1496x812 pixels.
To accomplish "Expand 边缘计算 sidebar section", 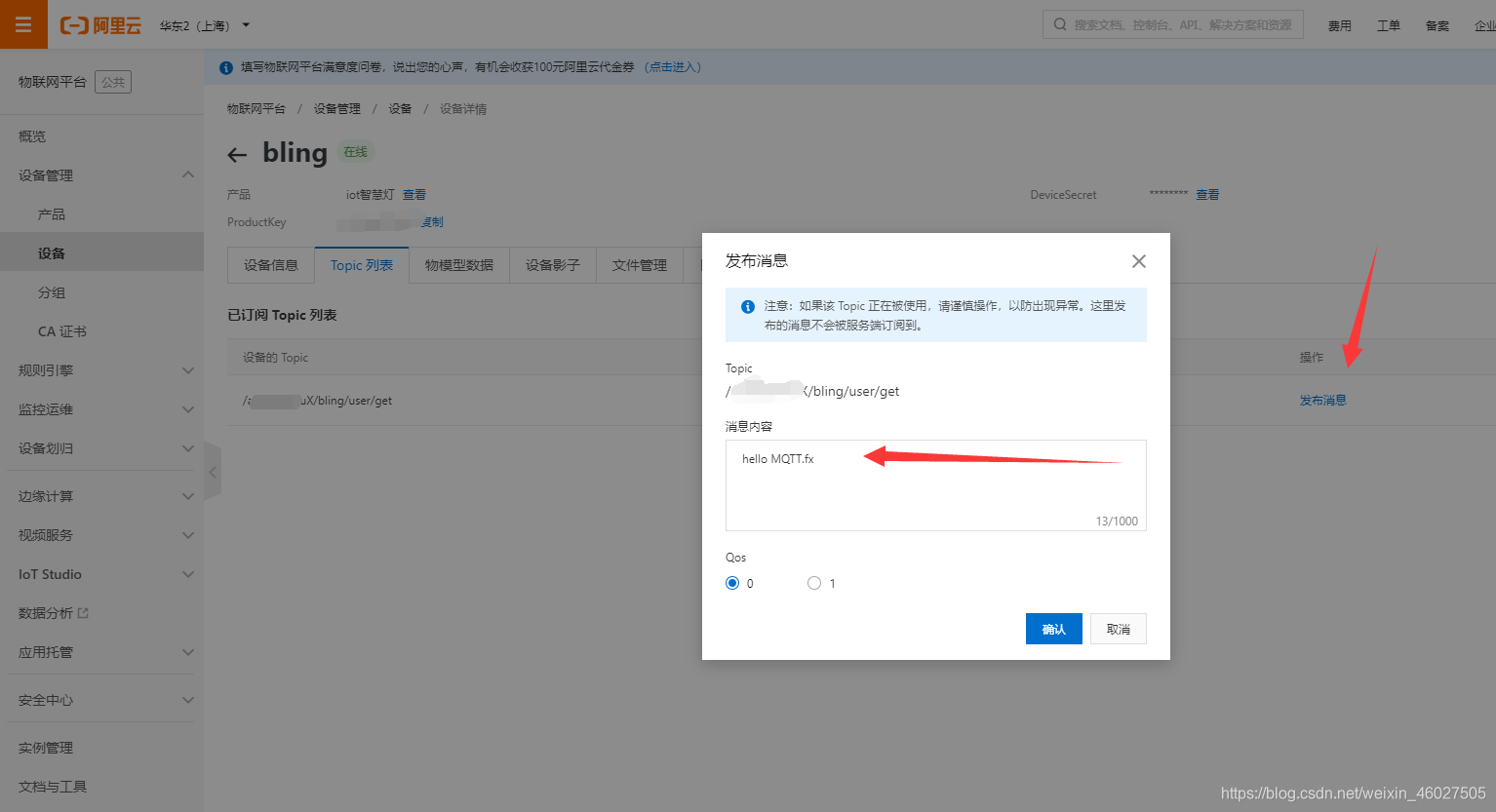I will (x=101, y=496).
